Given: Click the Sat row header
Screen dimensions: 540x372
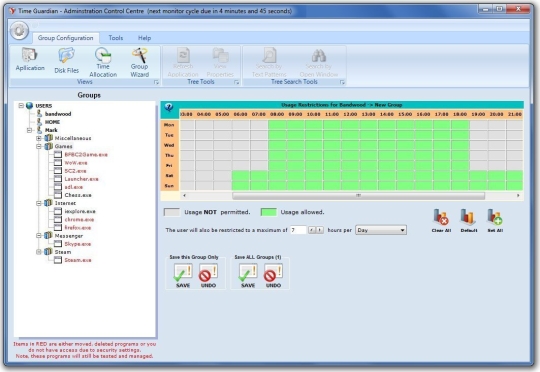Looking at the screenshot, I should pyautogui.click(x=169, y=176).
